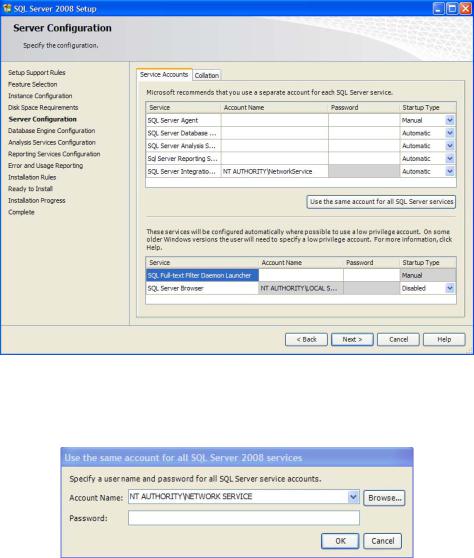This screenshot has height=558, width=474.
Task: Click Account Name cell for Sql Server Reporting
Action: [x=274, y=159]
